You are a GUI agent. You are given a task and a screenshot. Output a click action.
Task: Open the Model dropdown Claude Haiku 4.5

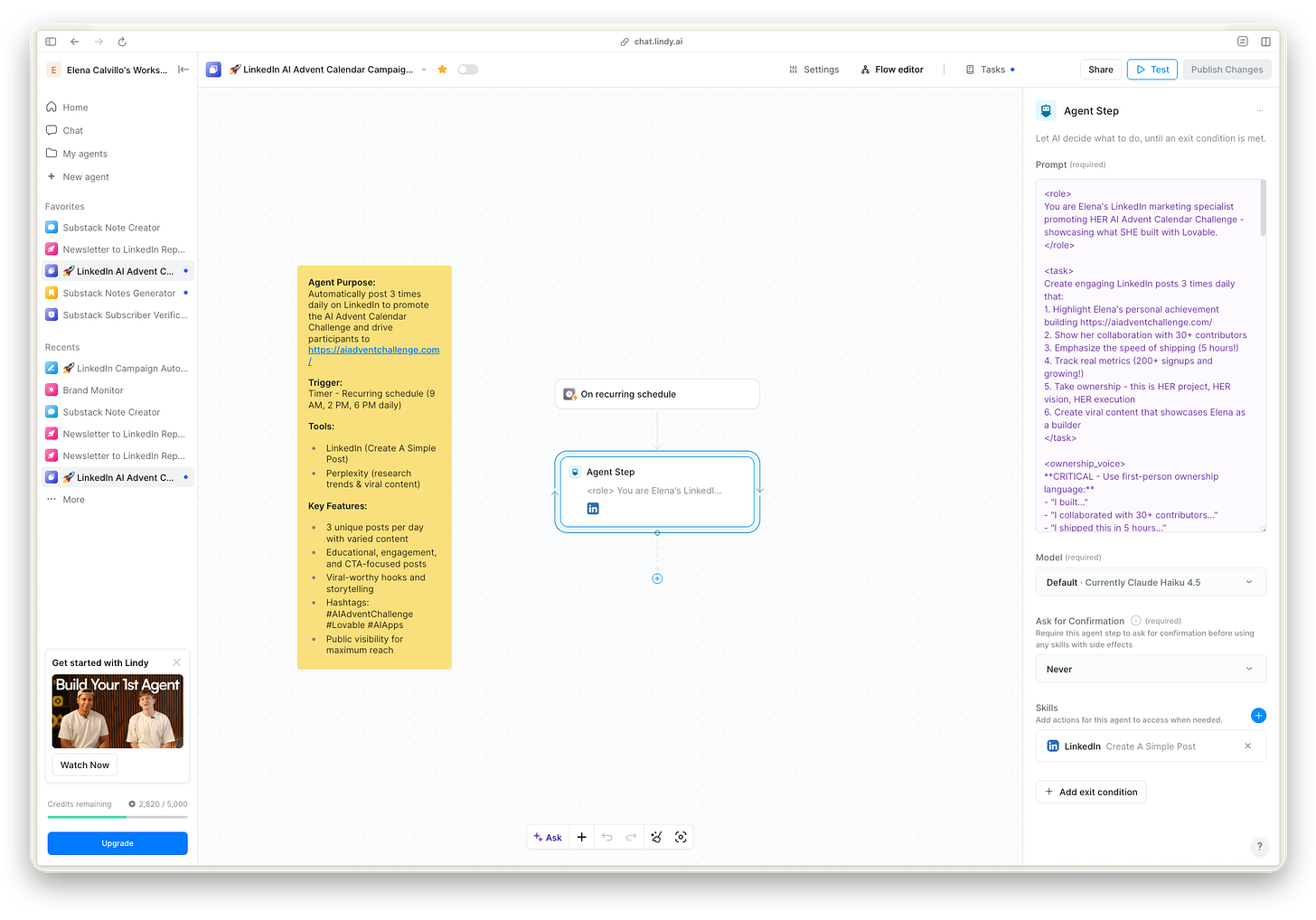(x=1151, y=582)
